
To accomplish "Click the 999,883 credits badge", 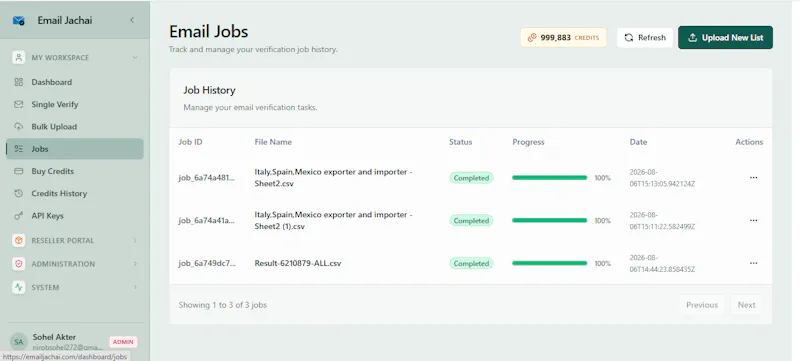I will pyautogui.click(x=563, y=38).
